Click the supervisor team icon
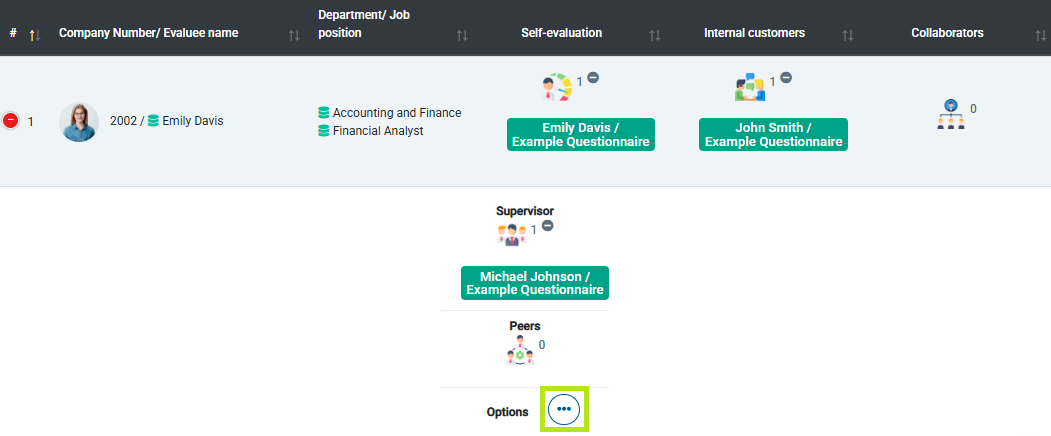Screen dimensions: 1051x436 511,235
